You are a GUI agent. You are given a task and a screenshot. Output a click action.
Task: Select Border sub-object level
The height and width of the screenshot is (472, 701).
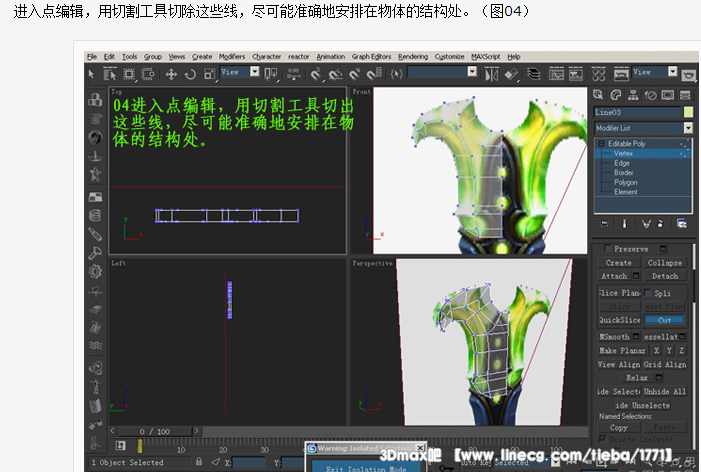pos(623,173)
